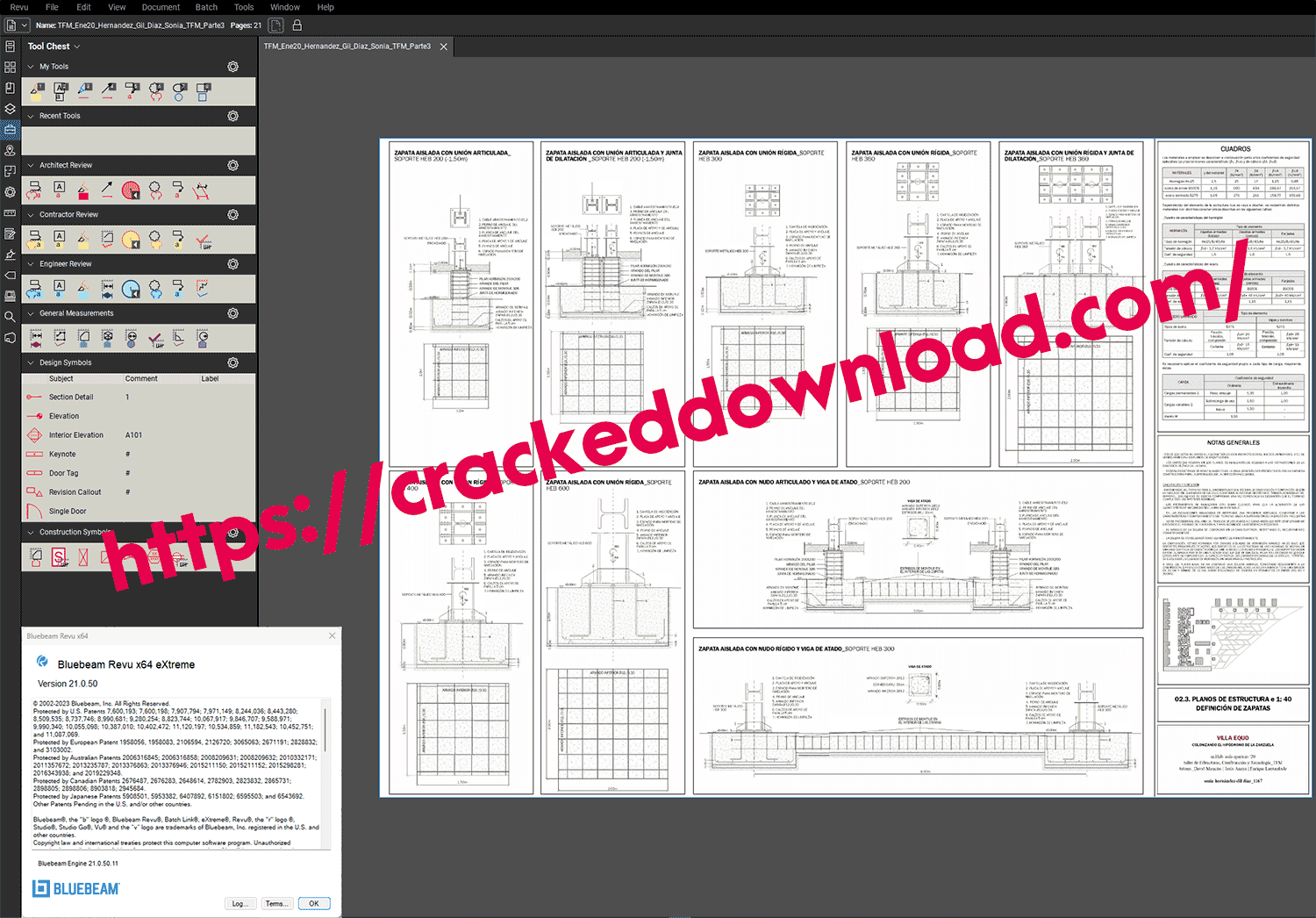
Task: Open the Measurements ruler panel in the sidebar
Action: (11, 213)
